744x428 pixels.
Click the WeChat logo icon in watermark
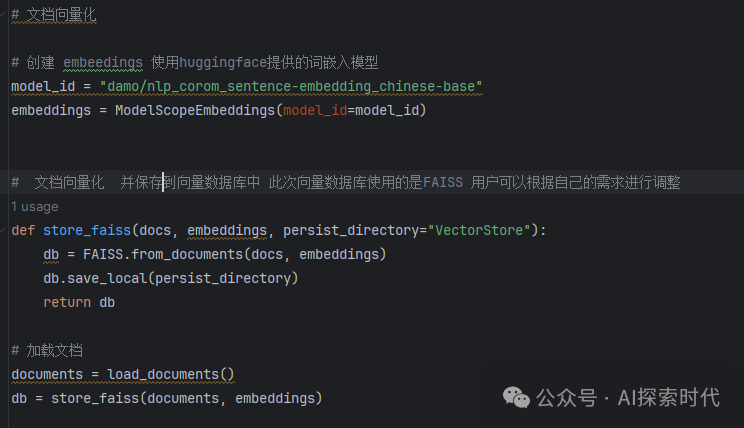pos(517,397)
